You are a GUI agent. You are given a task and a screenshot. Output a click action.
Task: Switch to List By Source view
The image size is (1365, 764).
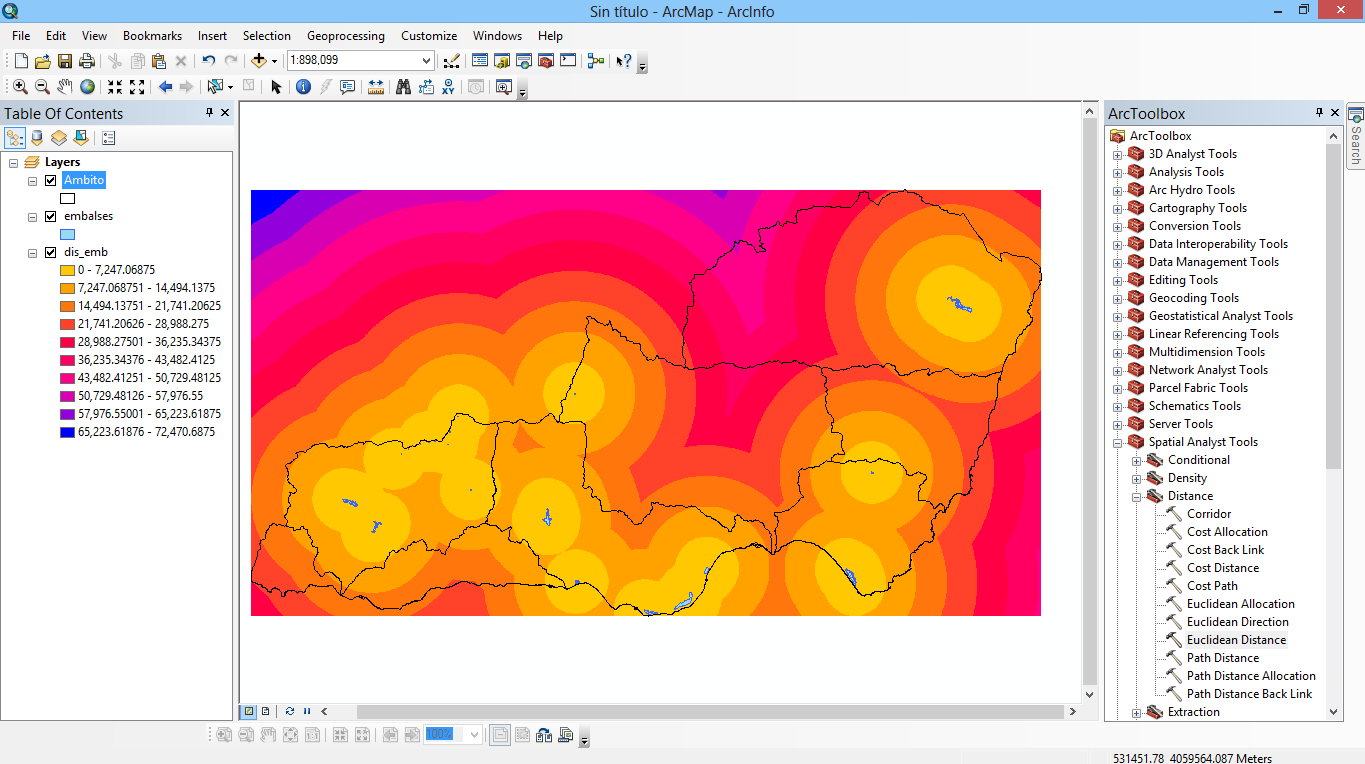37,138
